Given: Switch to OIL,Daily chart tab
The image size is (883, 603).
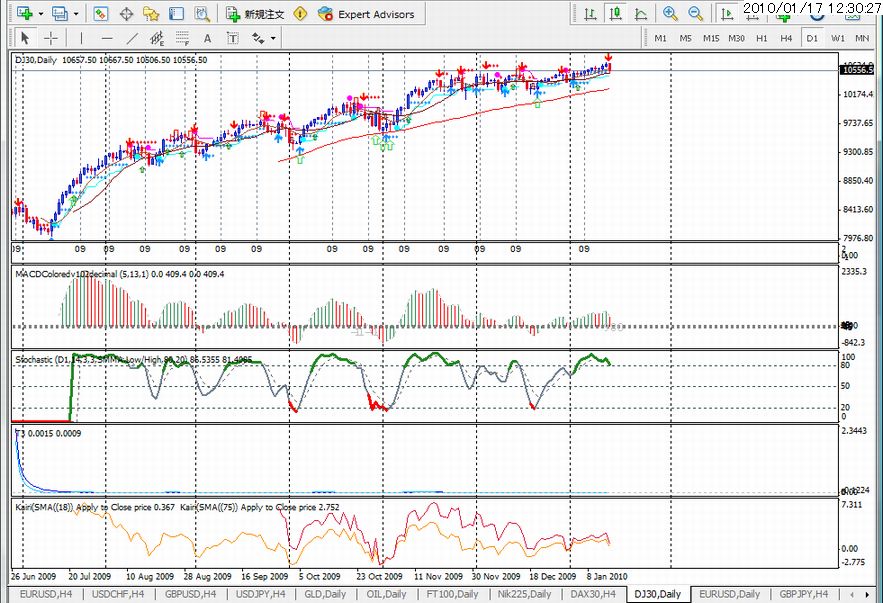Looking at the screenshot, I should [x=386, y=594].
